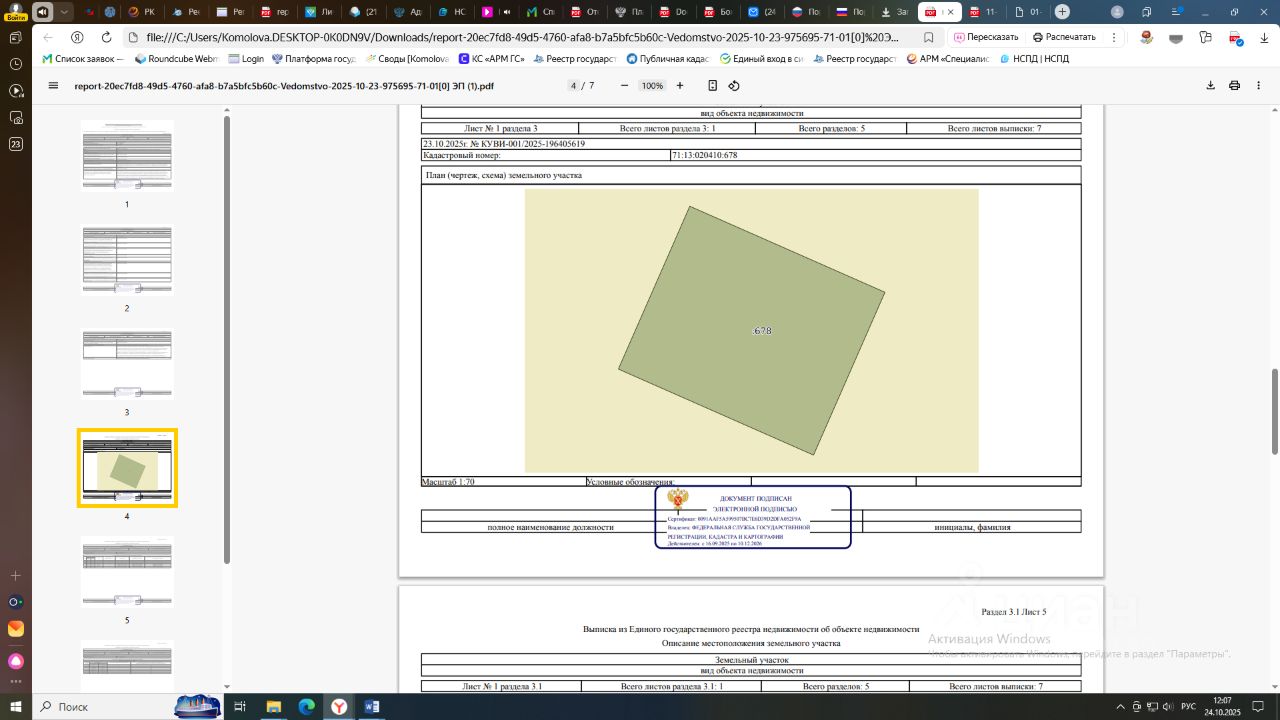Click the browser reload icon
The image size is (1280, 720).
coord(106,37)
